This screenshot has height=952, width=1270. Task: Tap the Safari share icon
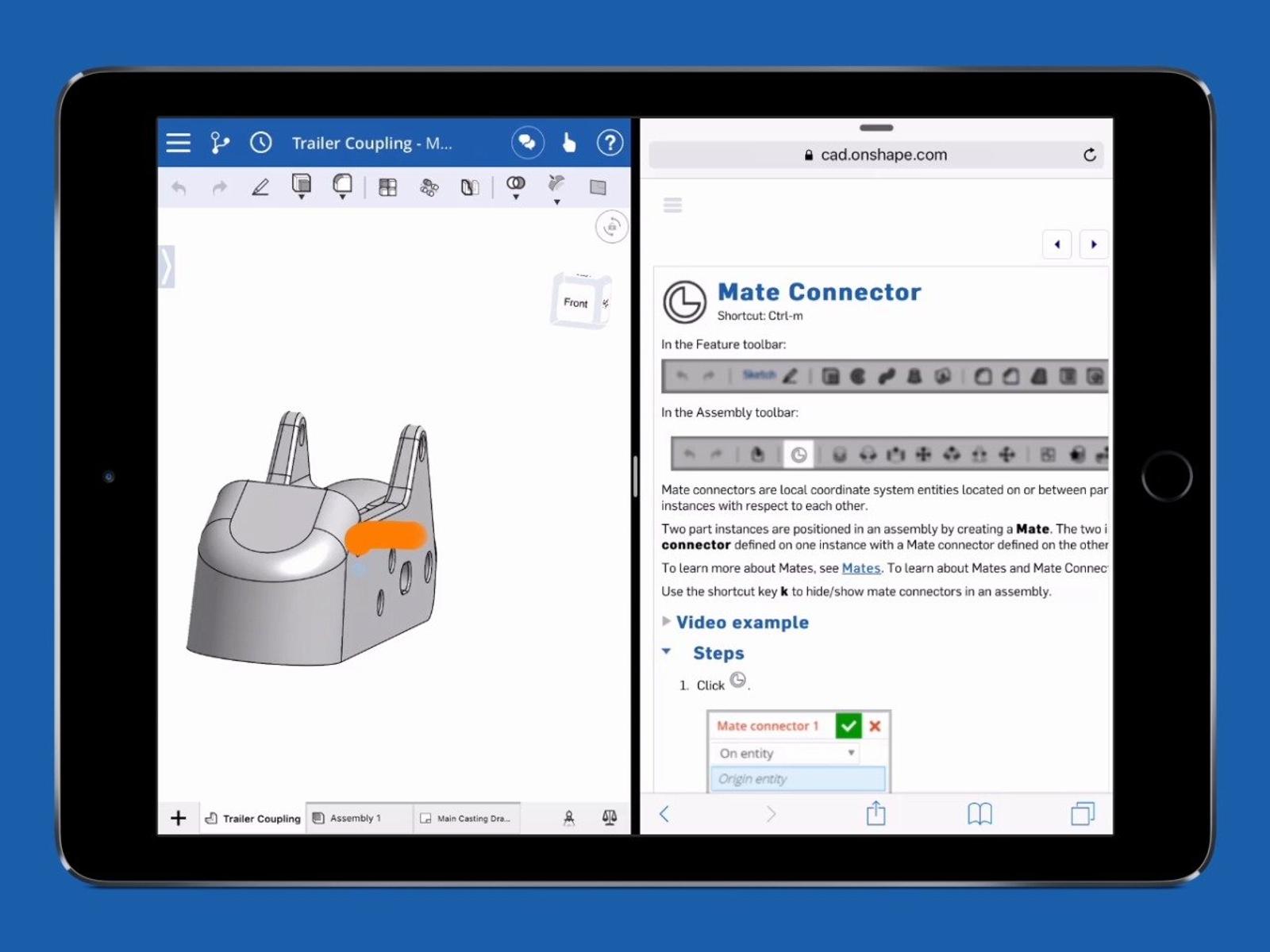click(x=876, y=813)
